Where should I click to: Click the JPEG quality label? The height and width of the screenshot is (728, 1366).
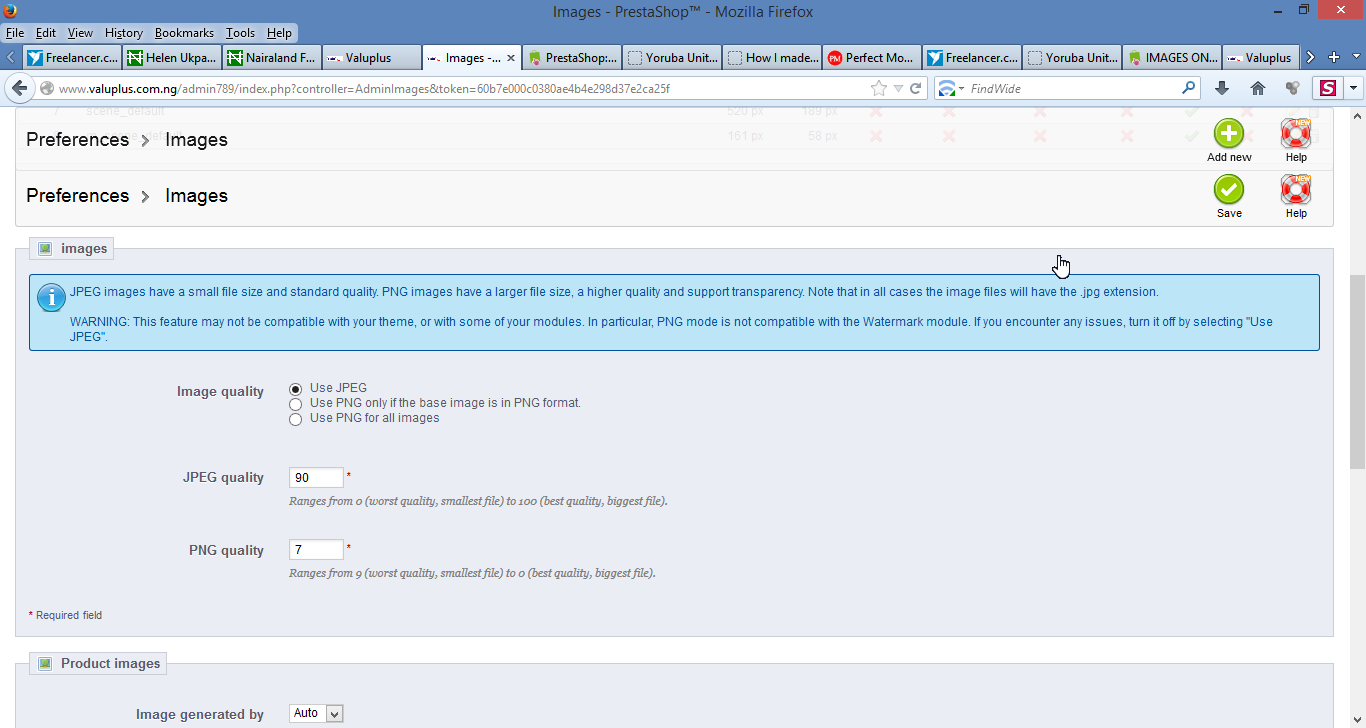point(223,477)
